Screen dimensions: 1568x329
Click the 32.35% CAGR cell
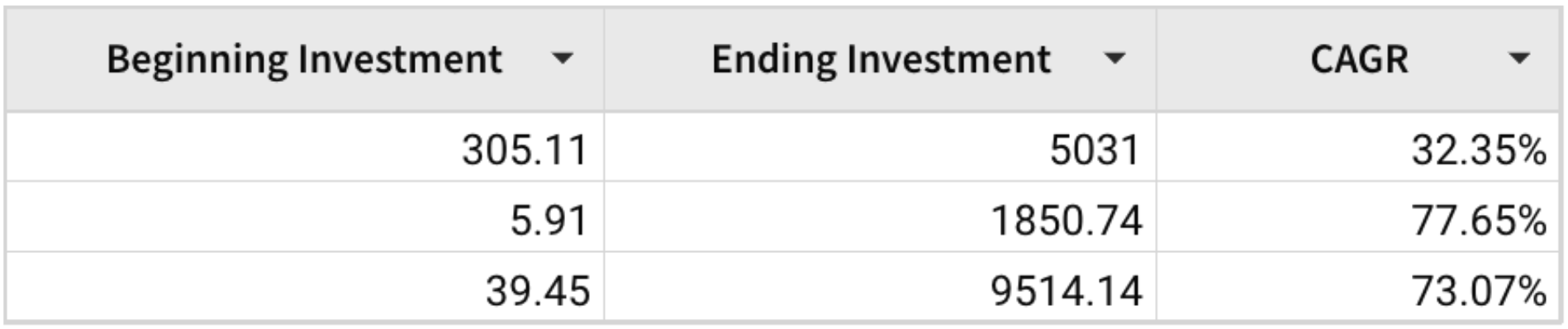click(x=1358, y=147)
